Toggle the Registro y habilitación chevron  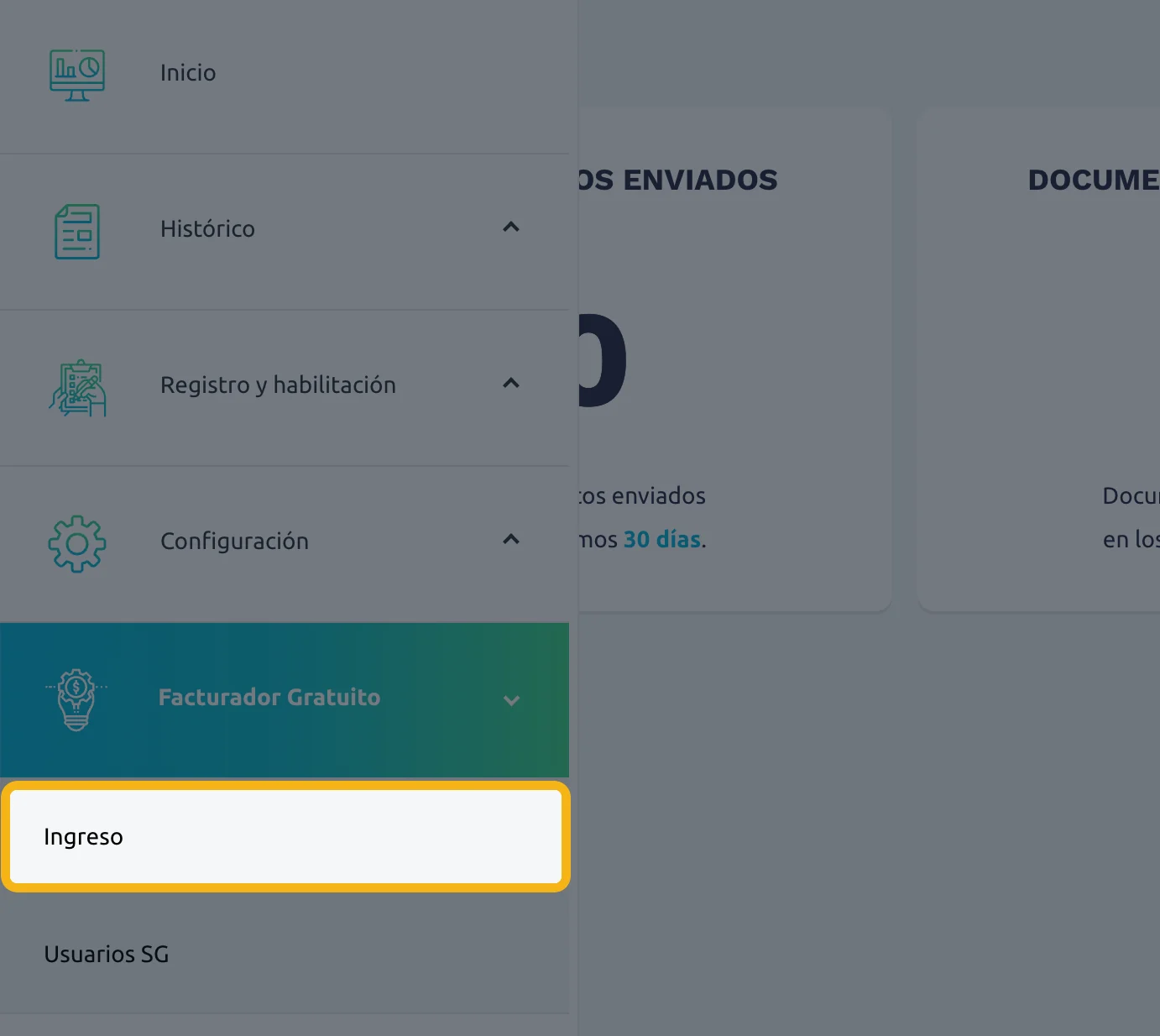(x=511, y=383)
